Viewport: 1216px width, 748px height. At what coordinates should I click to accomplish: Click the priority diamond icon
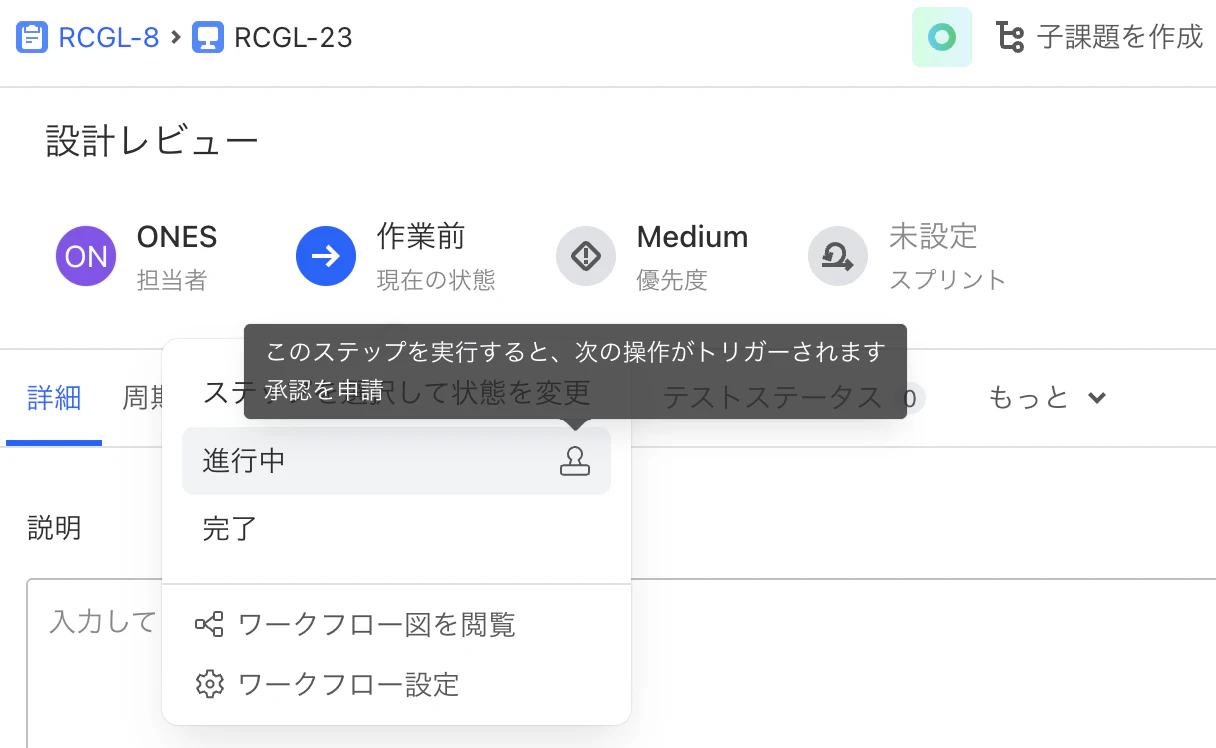click(x=586, y=256)
